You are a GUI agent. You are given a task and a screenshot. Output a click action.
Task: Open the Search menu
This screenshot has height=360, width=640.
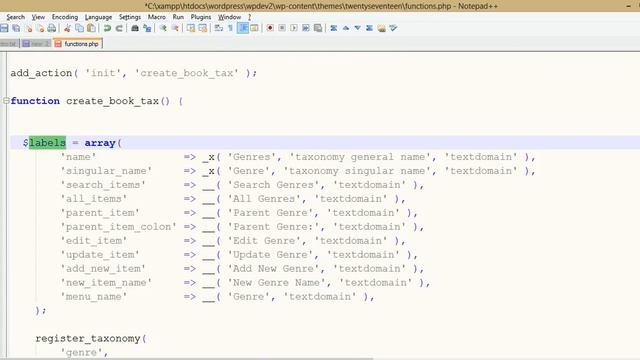point(16,17)
